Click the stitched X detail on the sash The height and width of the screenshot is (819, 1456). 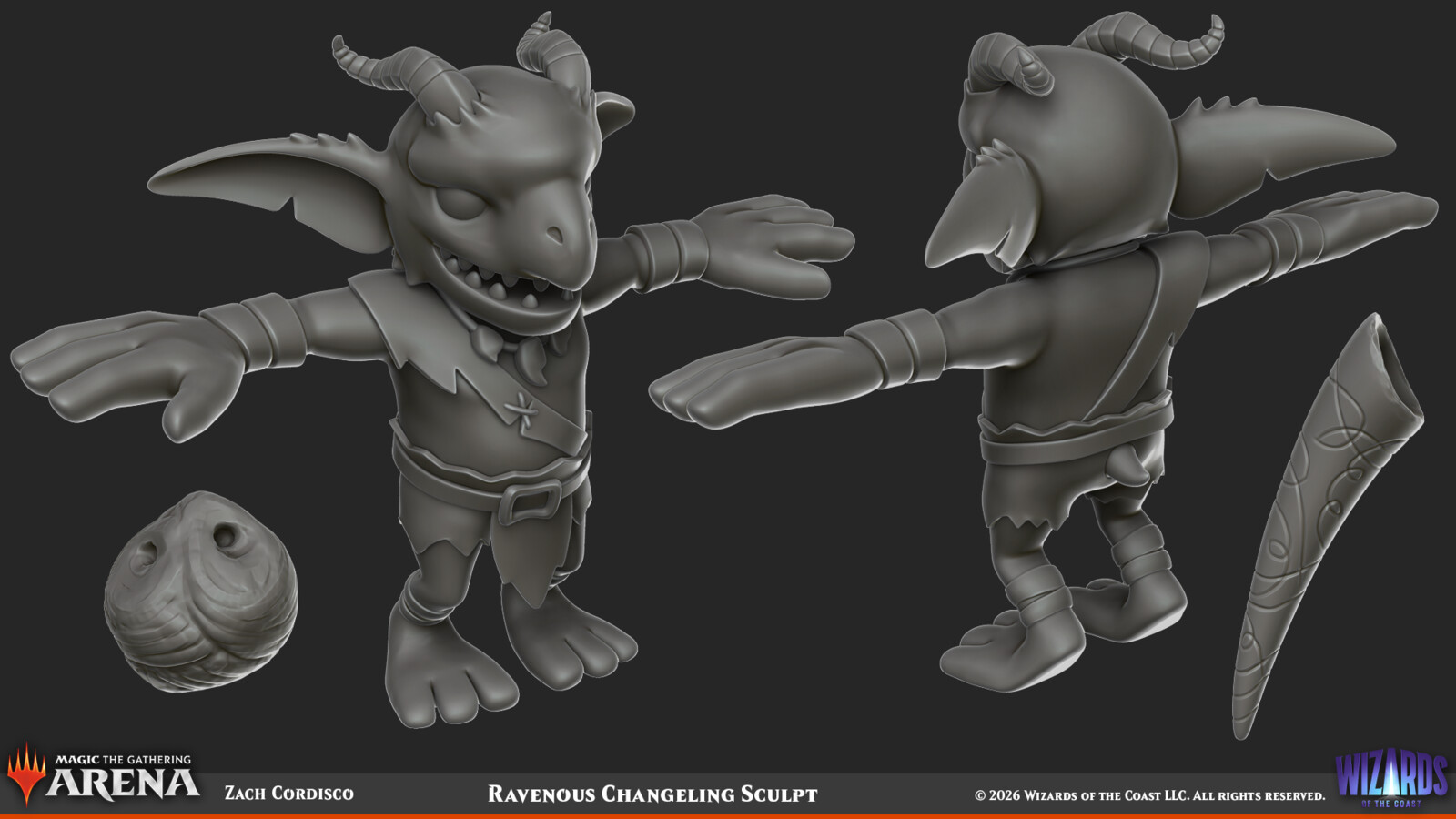[x=521, y=409]
